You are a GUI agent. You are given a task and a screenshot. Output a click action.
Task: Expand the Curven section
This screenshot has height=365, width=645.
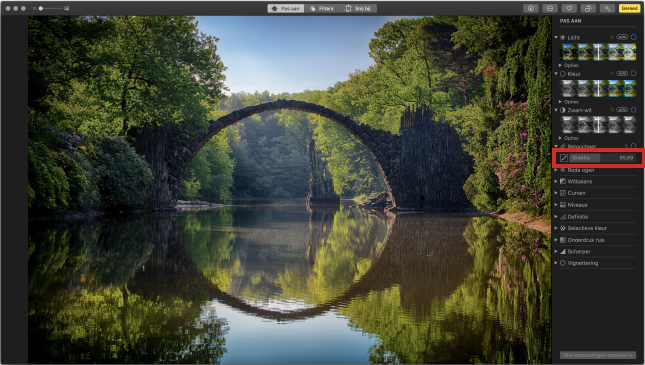556,193
